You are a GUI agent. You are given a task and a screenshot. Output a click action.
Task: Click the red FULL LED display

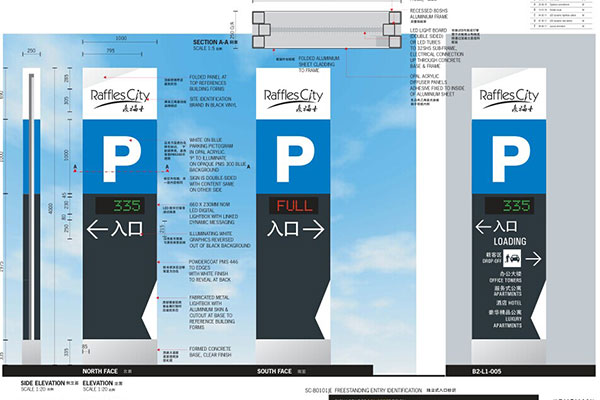(297, 207)
